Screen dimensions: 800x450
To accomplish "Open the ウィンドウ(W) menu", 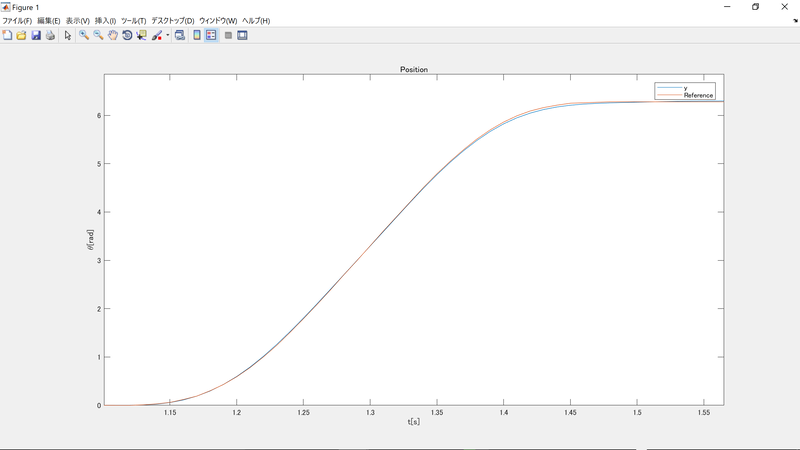I will click(x=218, y=21).
